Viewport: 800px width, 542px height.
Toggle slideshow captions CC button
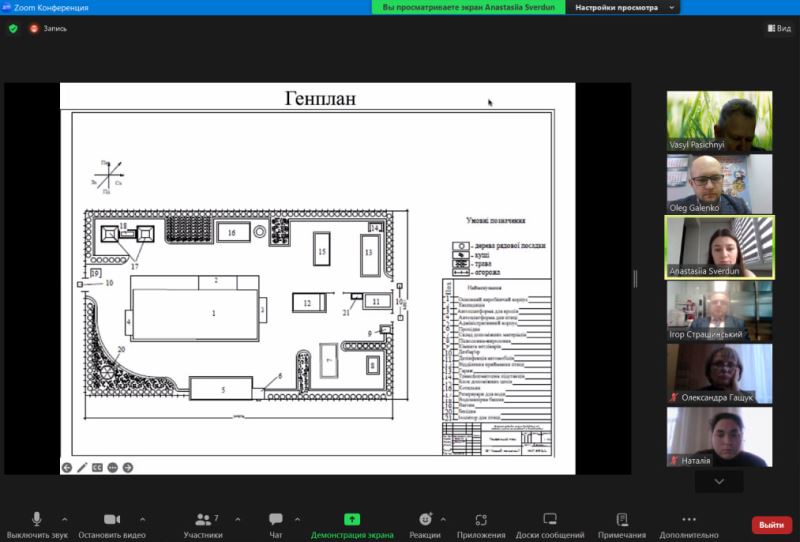[x=97, y=467]
